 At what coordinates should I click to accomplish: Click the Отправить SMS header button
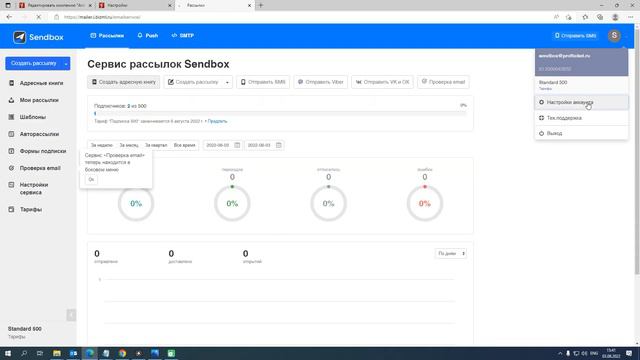[576, 36]
